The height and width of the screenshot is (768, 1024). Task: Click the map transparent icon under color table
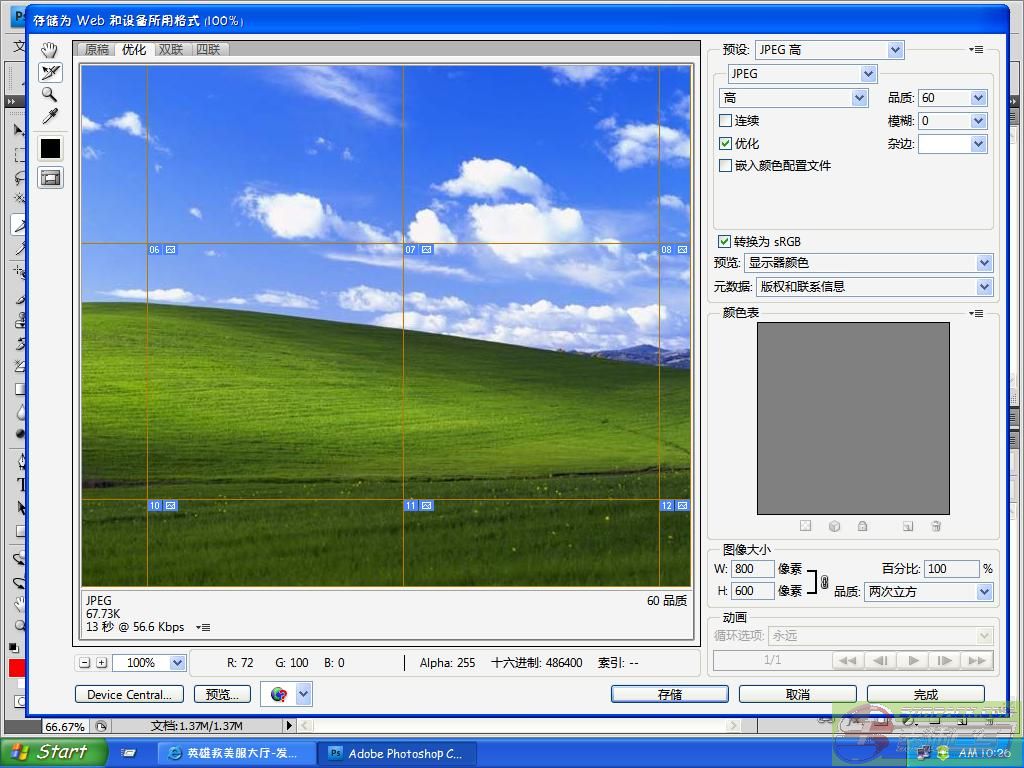coord(805,526)
